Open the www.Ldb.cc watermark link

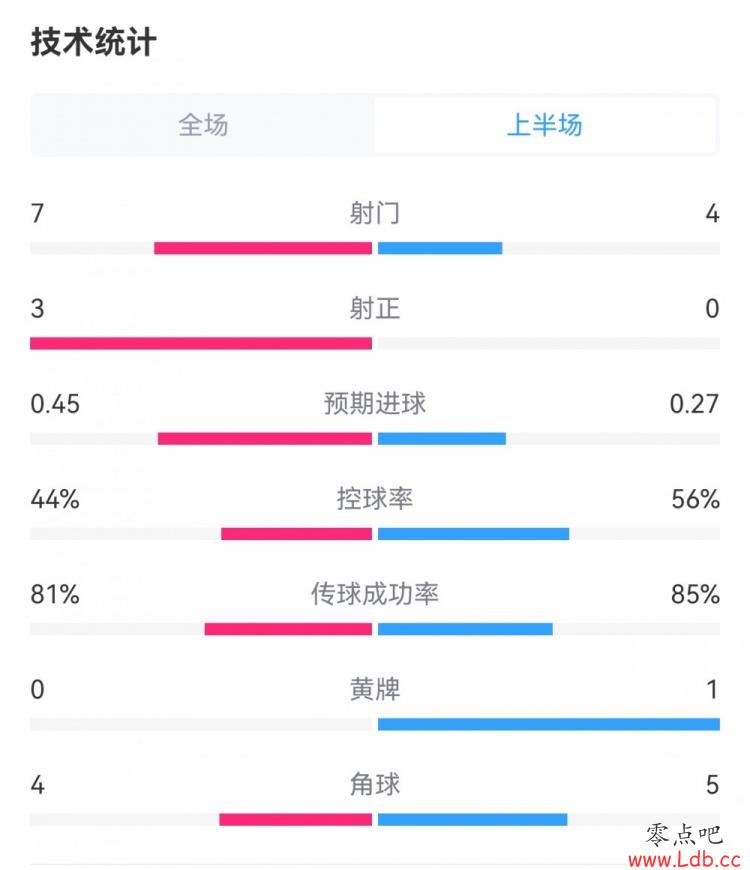pyautogui.click(x=685, y=859)
